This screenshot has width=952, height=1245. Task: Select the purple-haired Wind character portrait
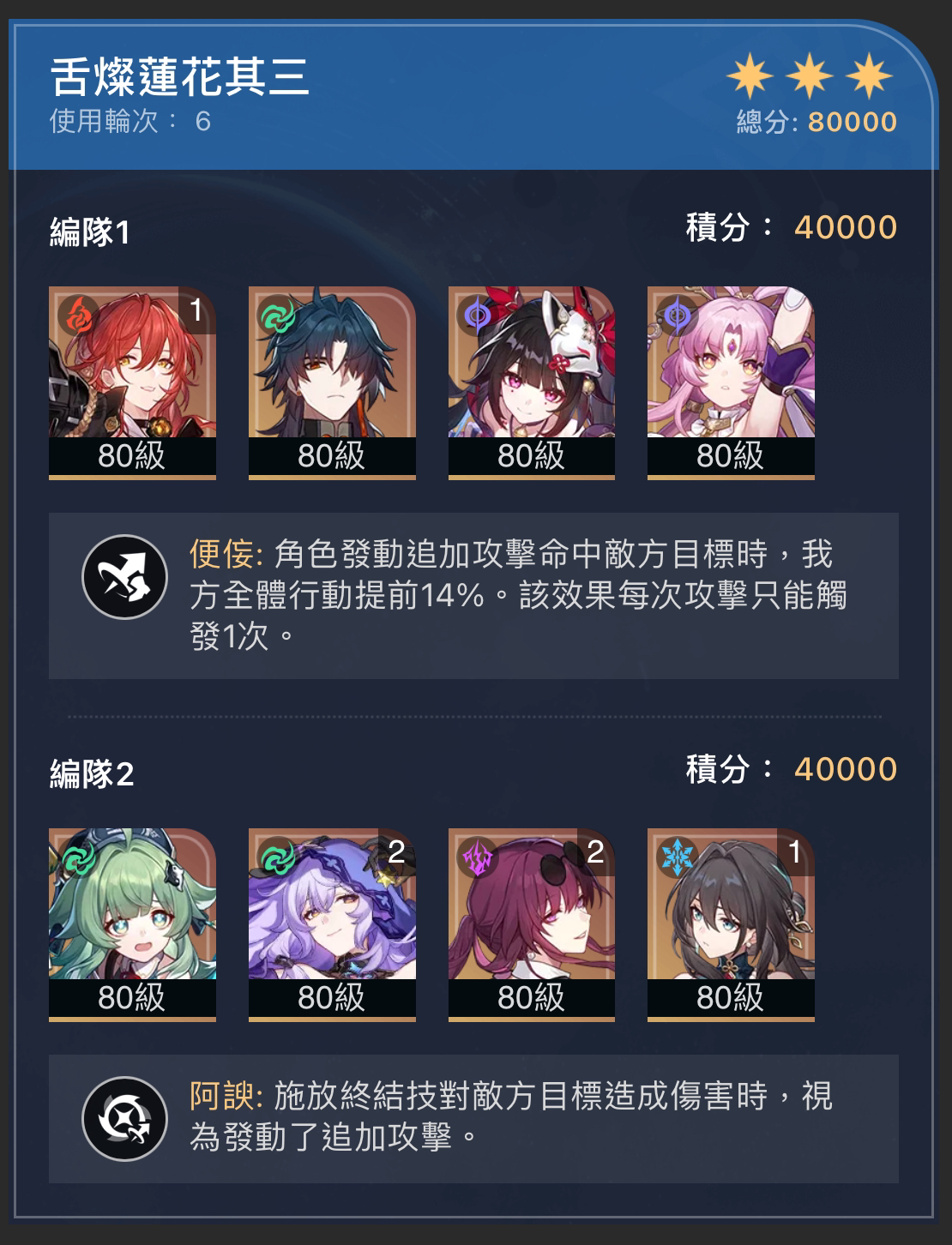[332, 924]
